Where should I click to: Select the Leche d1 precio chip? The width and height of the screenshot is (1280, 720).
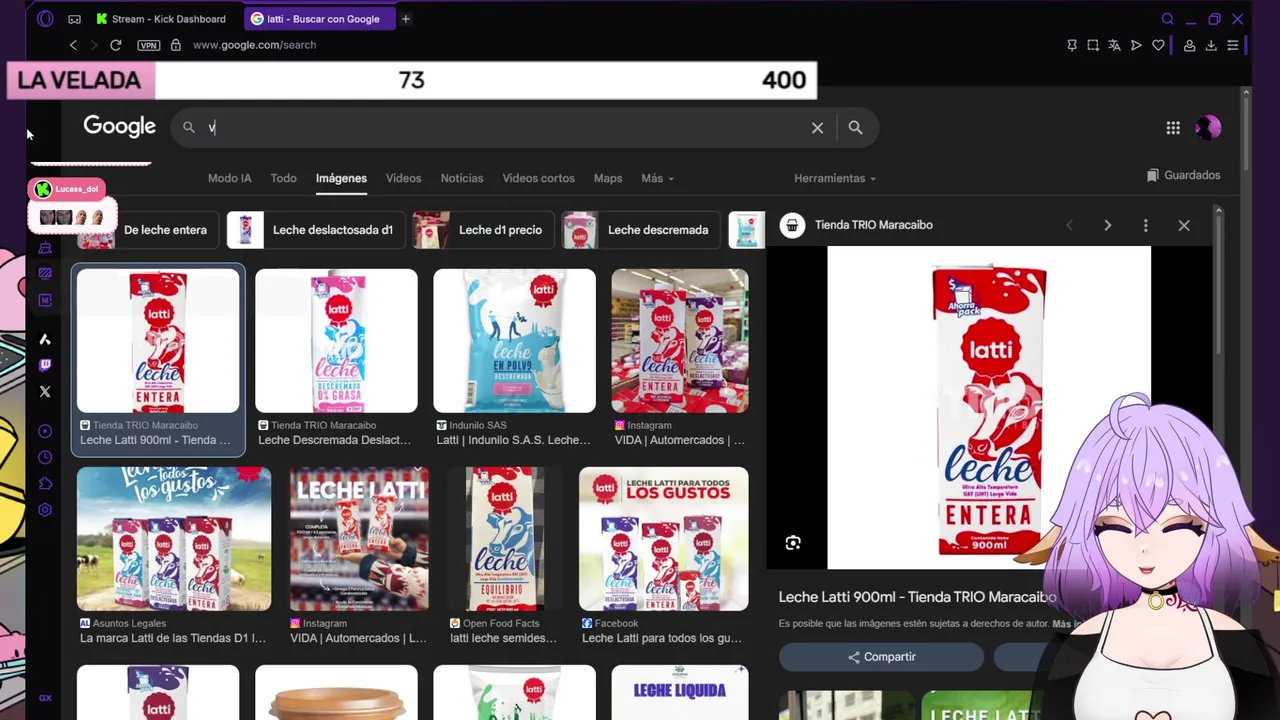482,230
